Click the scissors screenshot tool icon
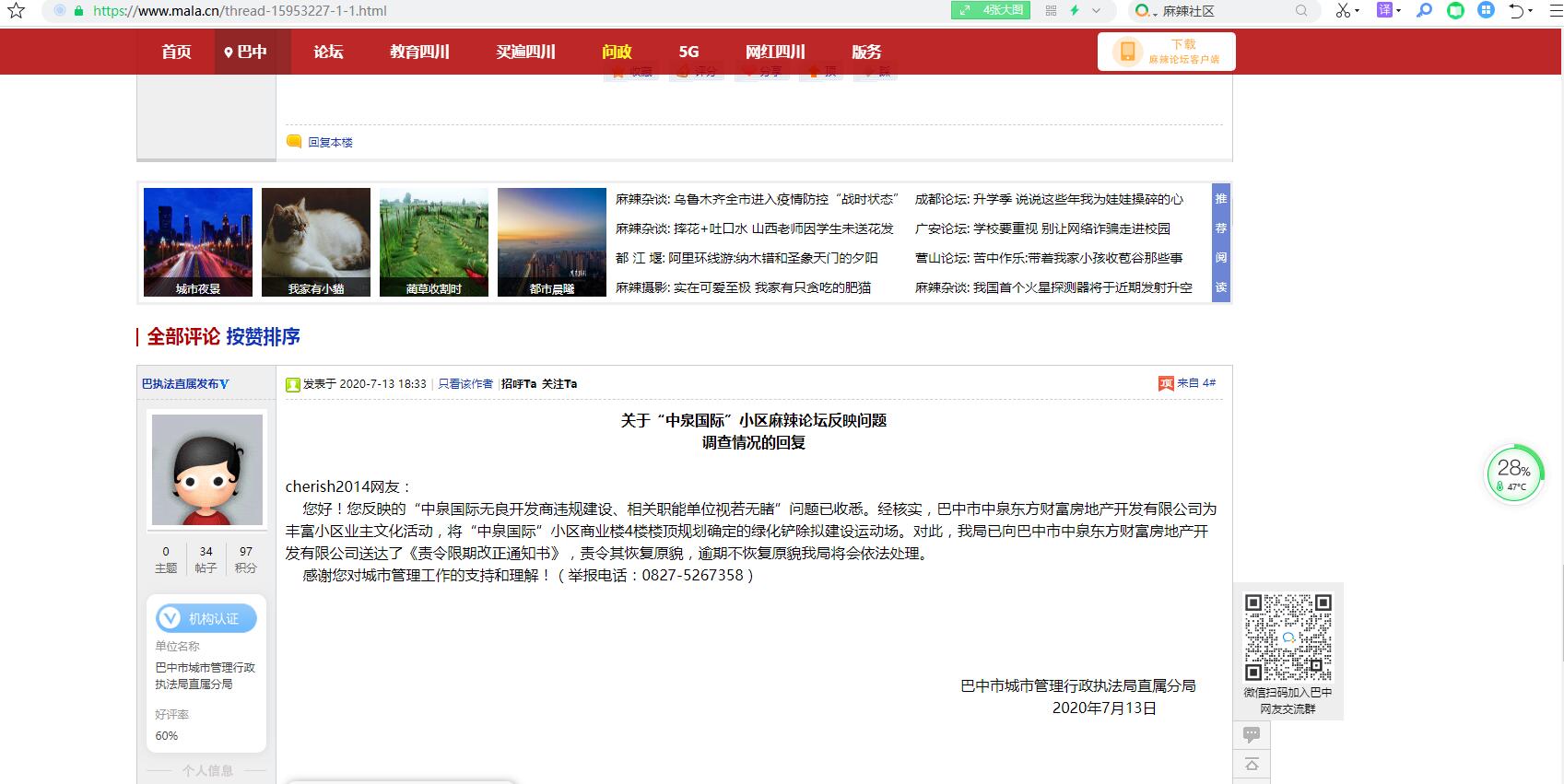This screenshot has width=1564, height=784. (1343, 11)
